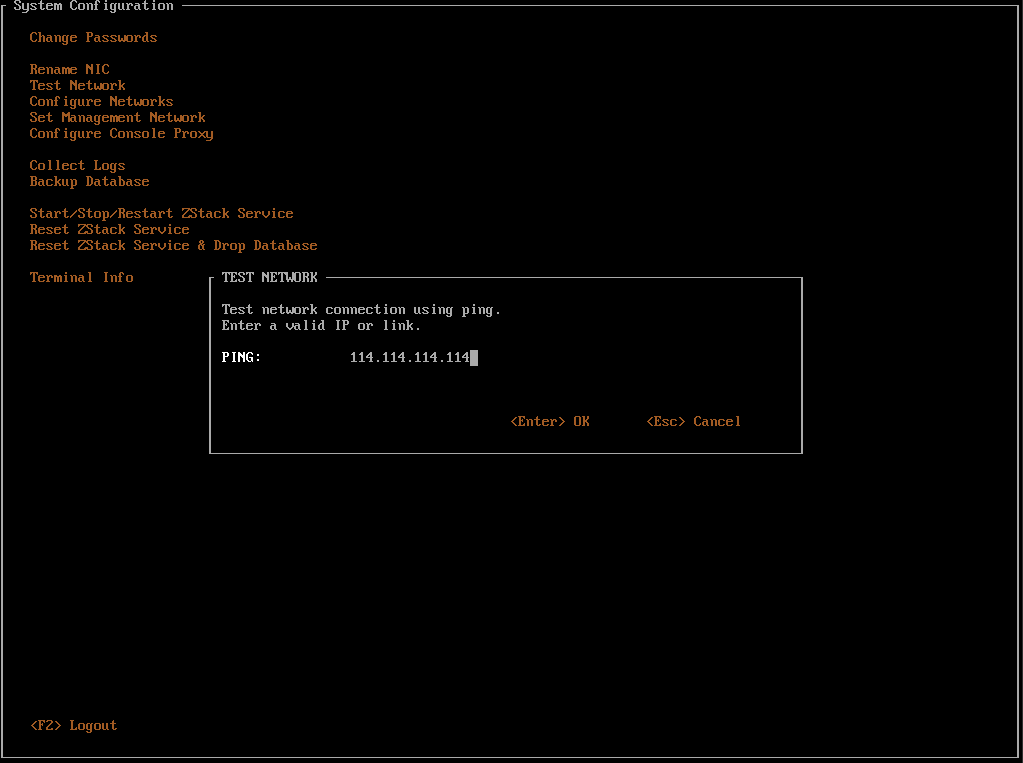
Task: Click the PING: field label
Action: click(241, 358)
